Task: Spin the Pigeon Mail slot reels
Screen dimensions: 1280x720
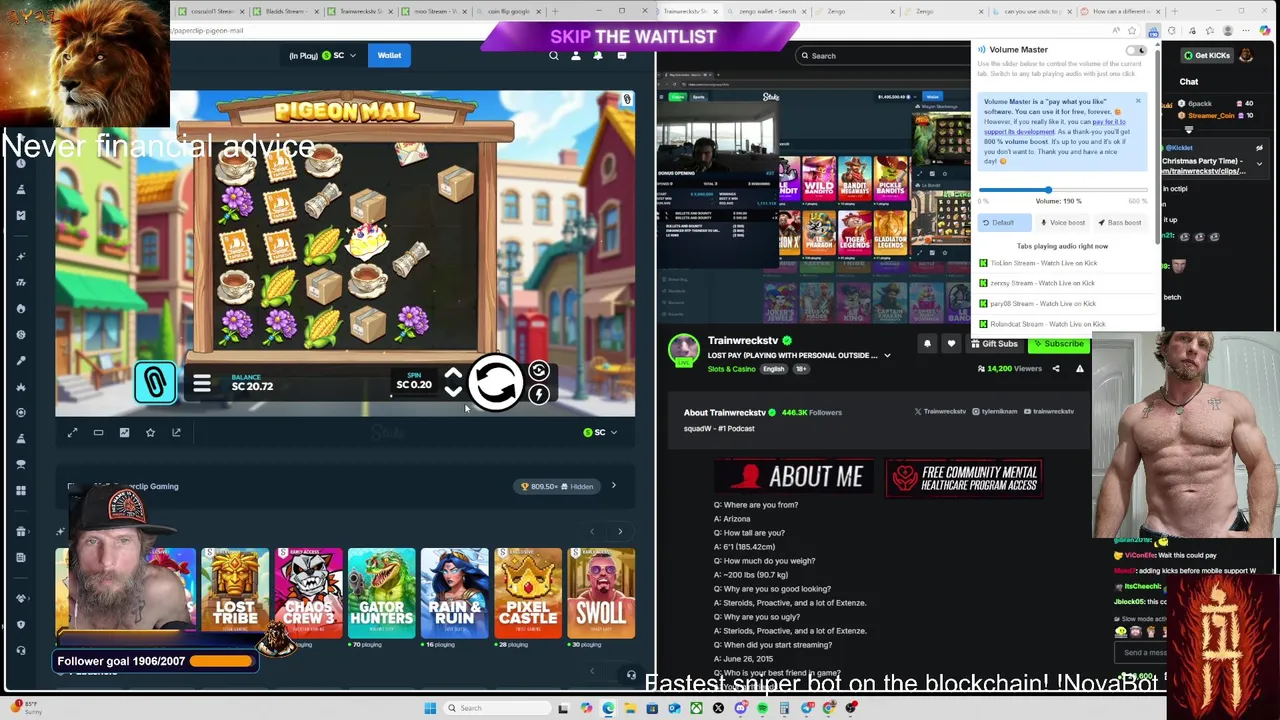Action: (x=496, y=383)
